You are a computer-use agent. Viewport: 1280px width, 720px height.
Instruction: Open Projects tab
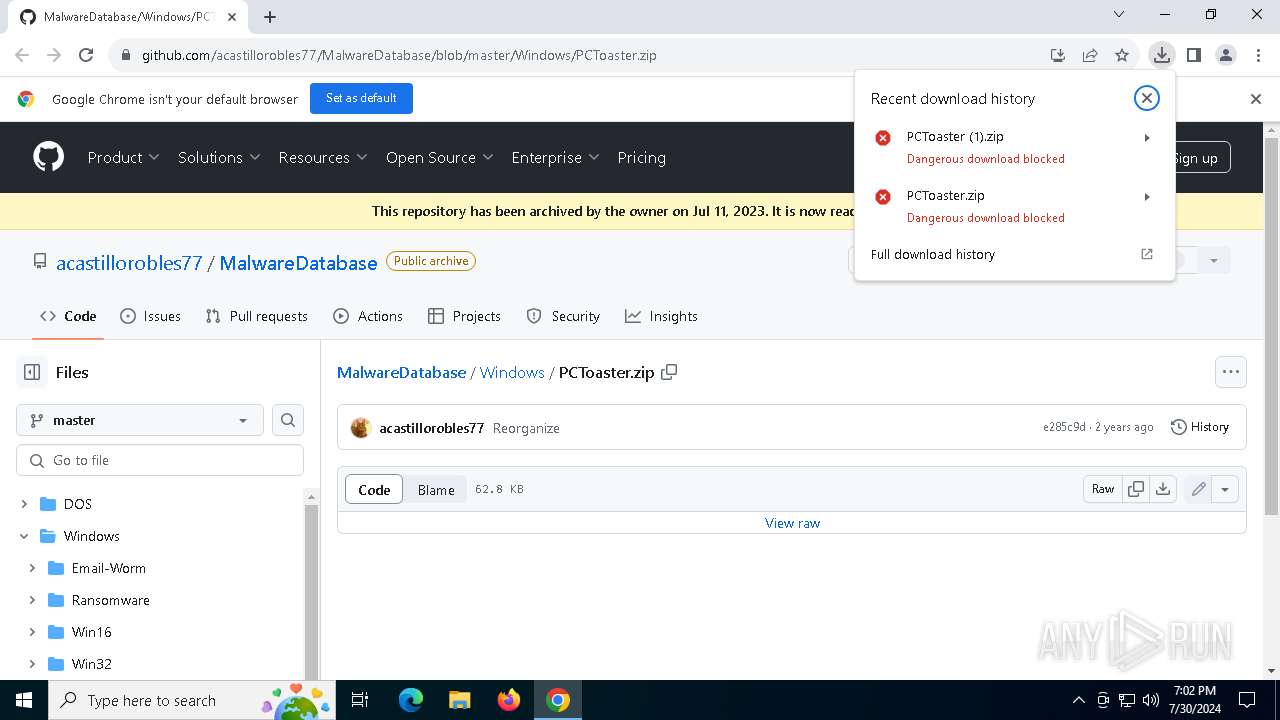click(x=464, y=316)
